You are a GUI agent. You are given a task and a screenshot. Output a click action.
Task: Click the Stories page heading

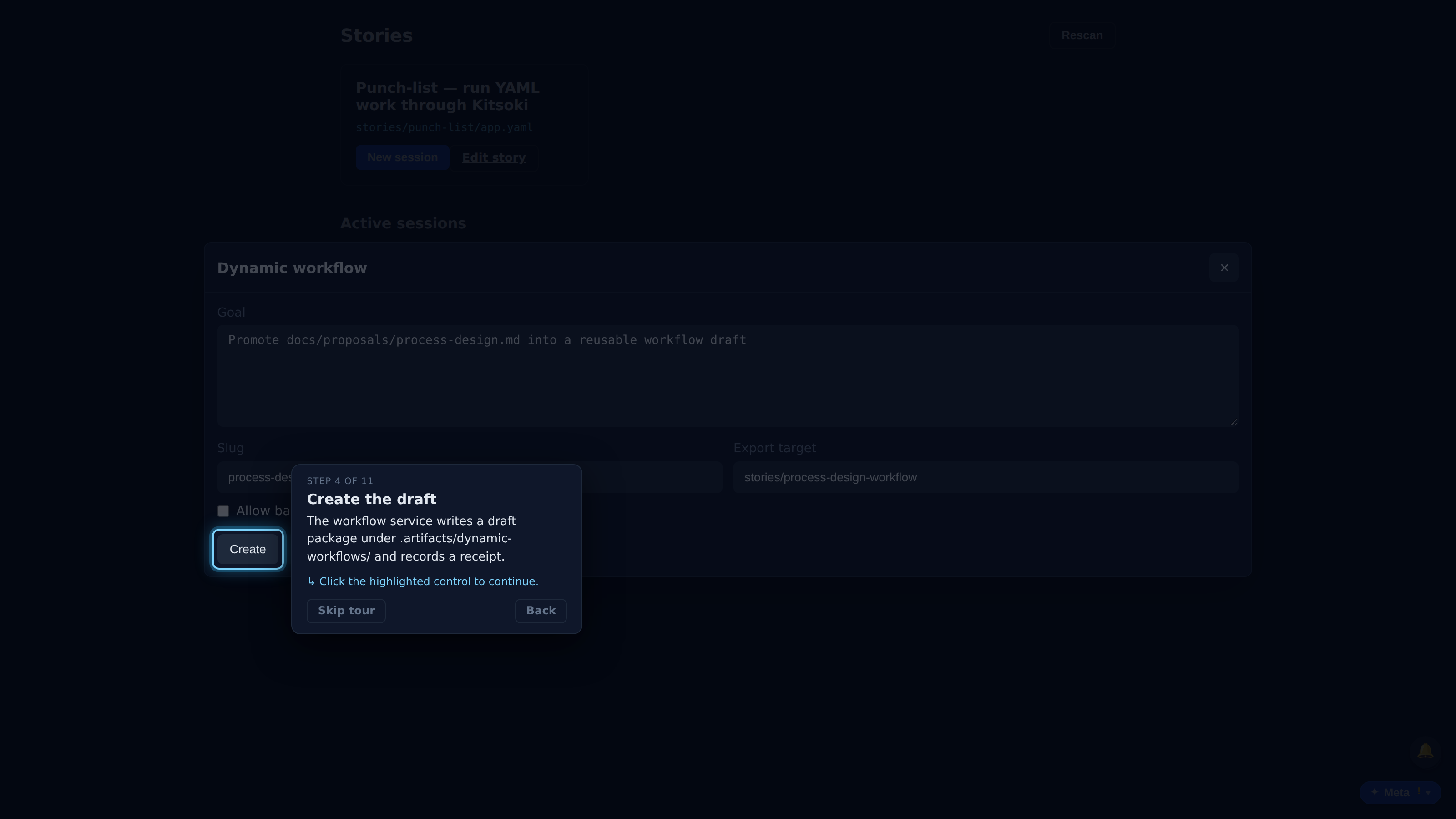click(376, 35)
